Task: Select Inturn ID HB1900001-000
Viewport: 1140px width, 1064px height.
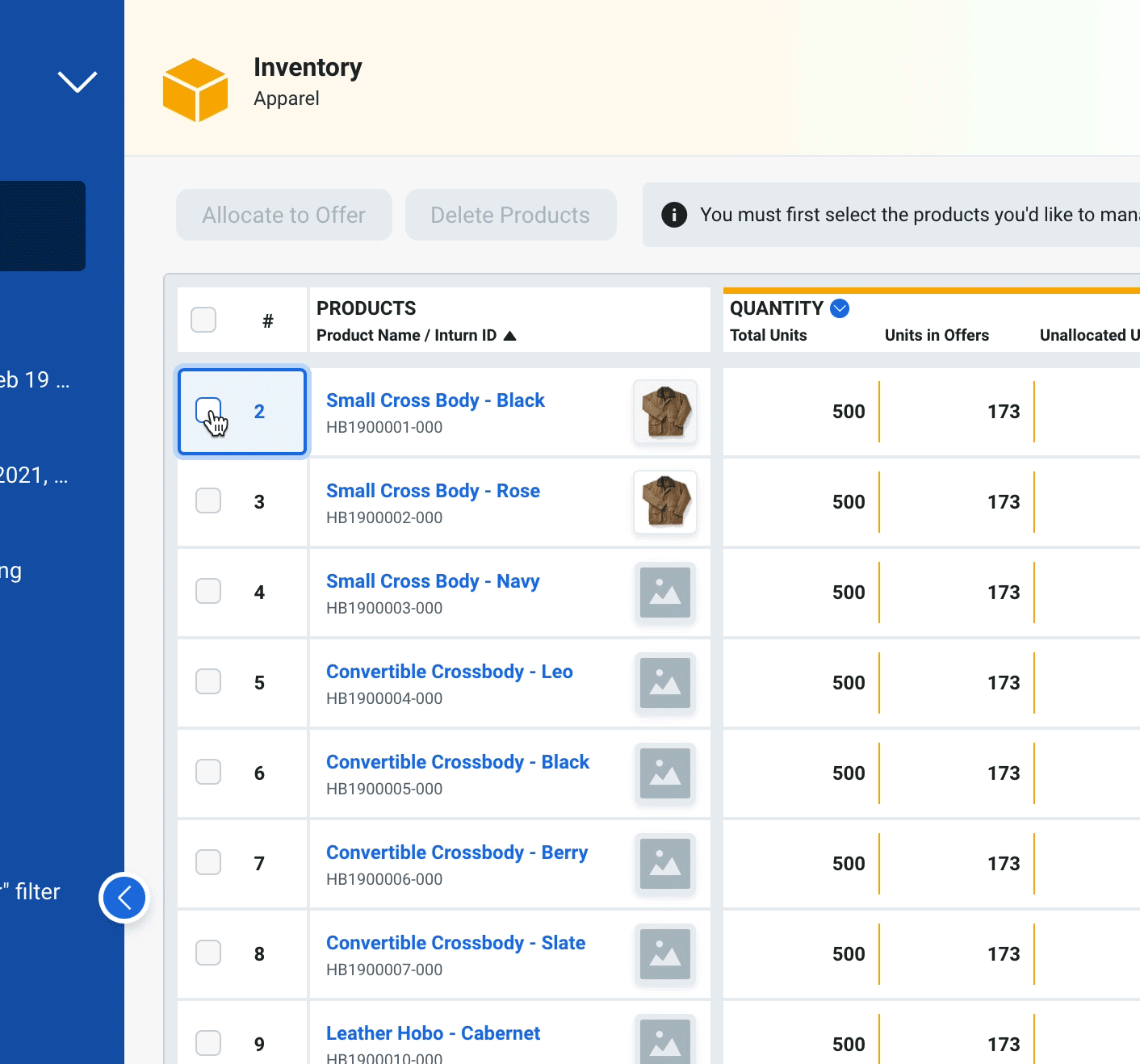Action: (384, 427)
